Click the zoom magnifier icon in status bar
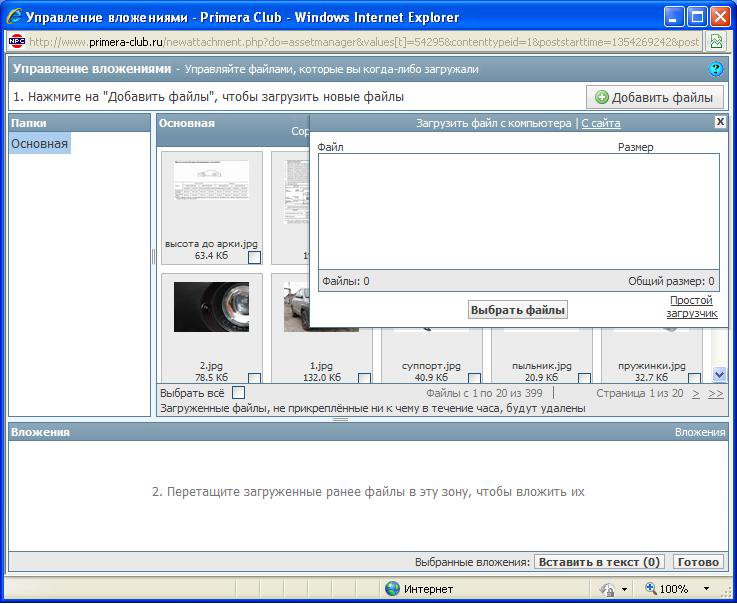Screen dimensions: 737x604 651,588
